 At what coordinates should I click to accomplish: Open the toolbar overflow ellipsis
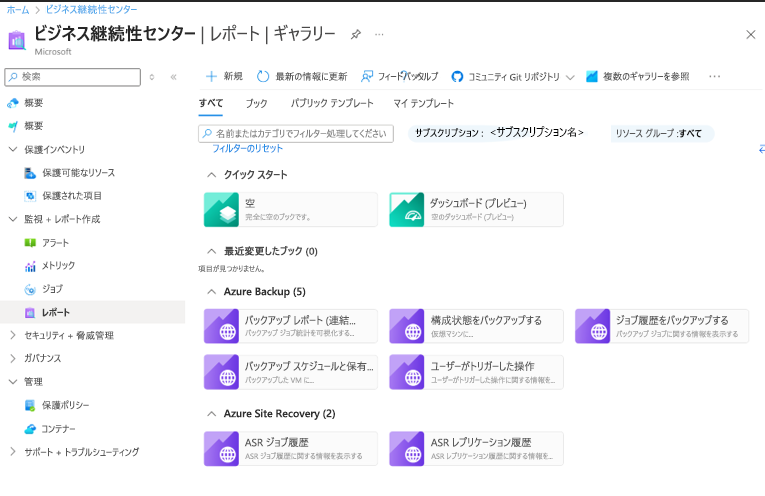pos(714,77)
